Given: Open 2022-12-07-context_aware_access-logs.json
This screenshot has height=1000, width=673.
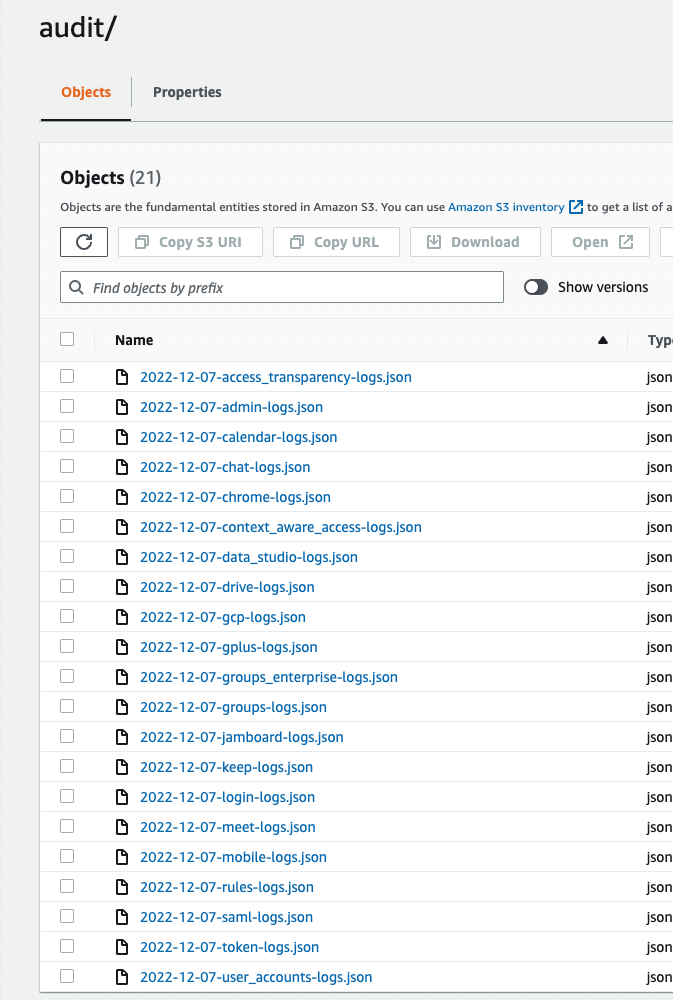Looking at the screenshot, I should click(281, 527).
